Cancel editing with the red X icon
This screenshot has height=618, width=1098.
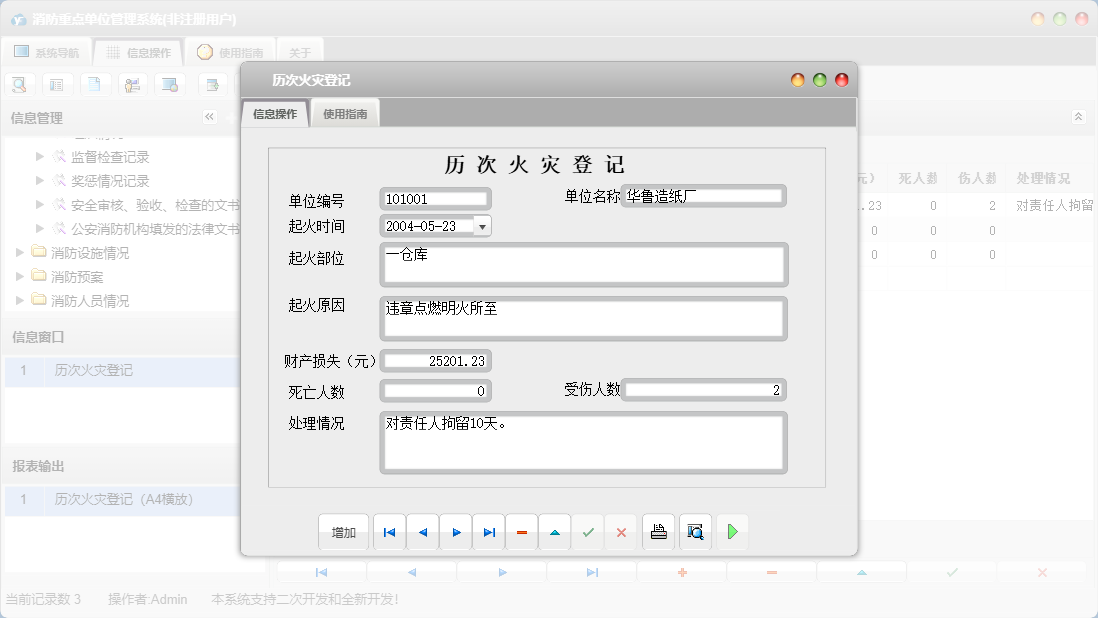[621, 532]
